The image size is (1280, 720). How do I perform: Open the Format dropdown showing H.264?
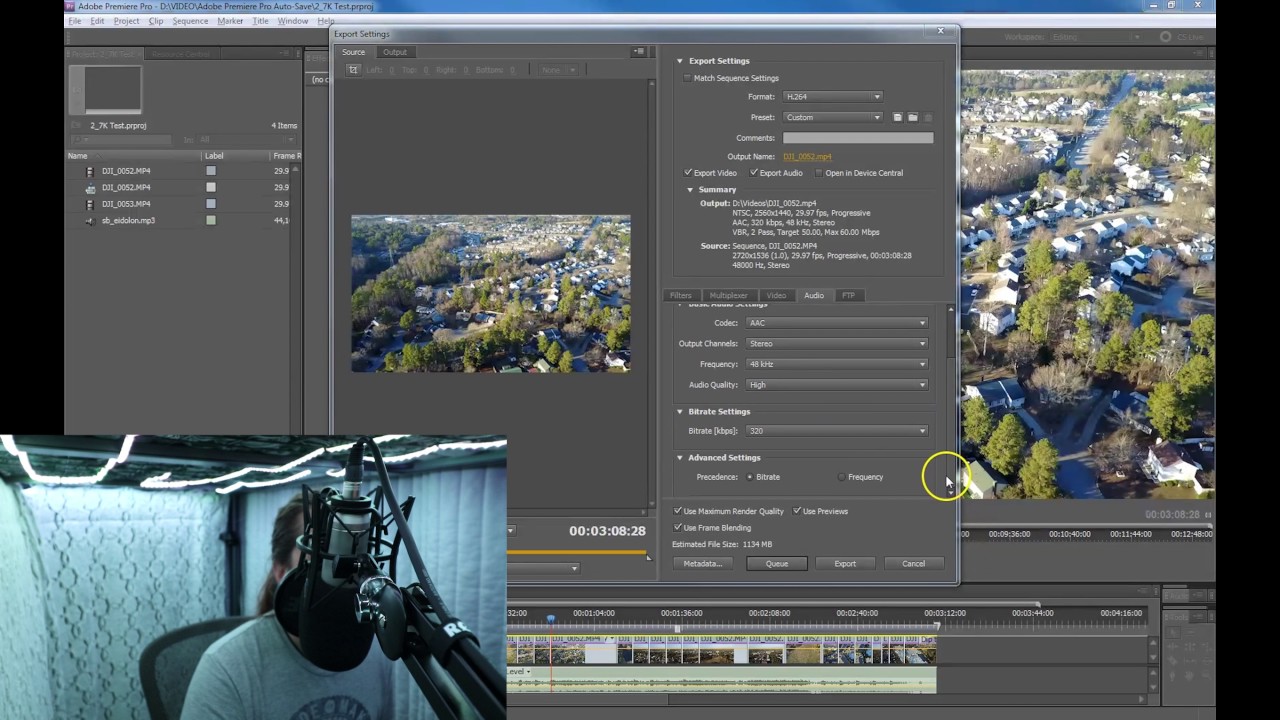point(832,97)
